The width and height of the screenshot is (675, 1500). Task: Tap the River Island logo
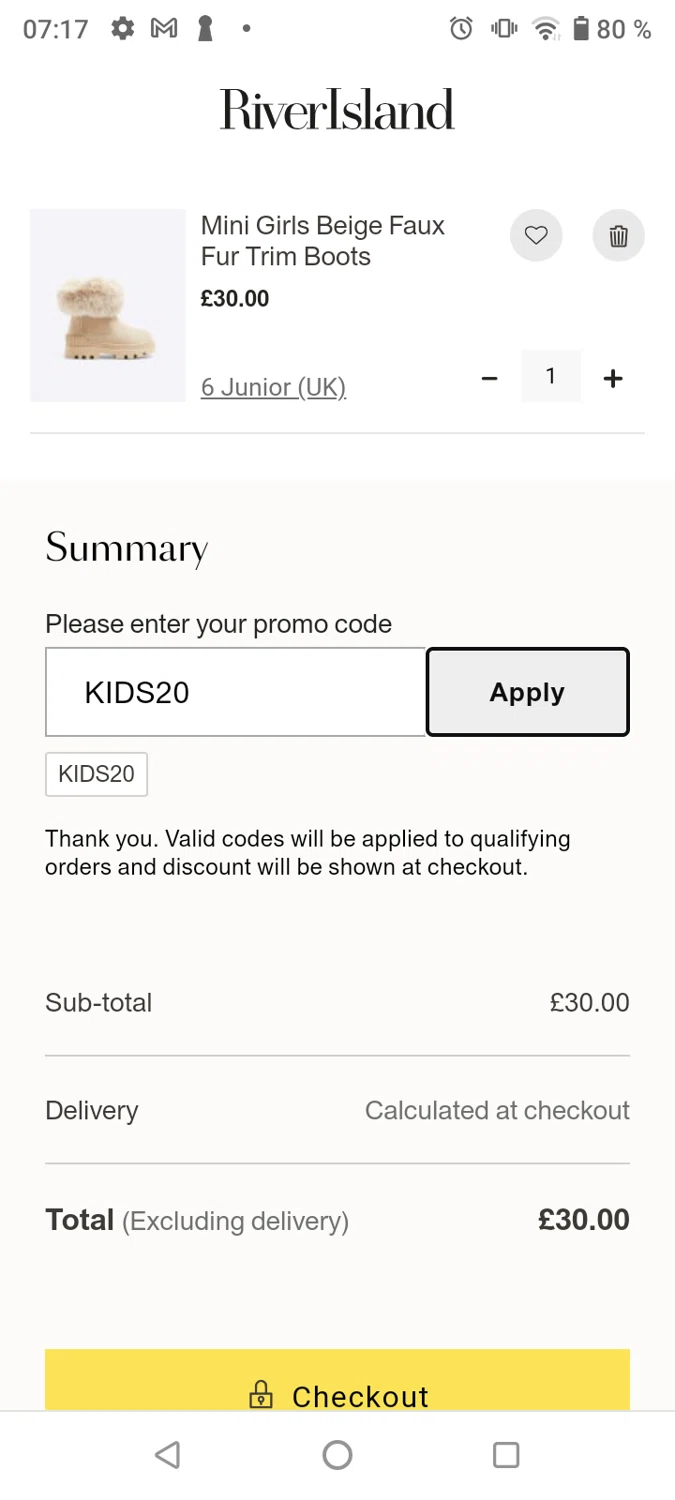[x=337, y=110]
